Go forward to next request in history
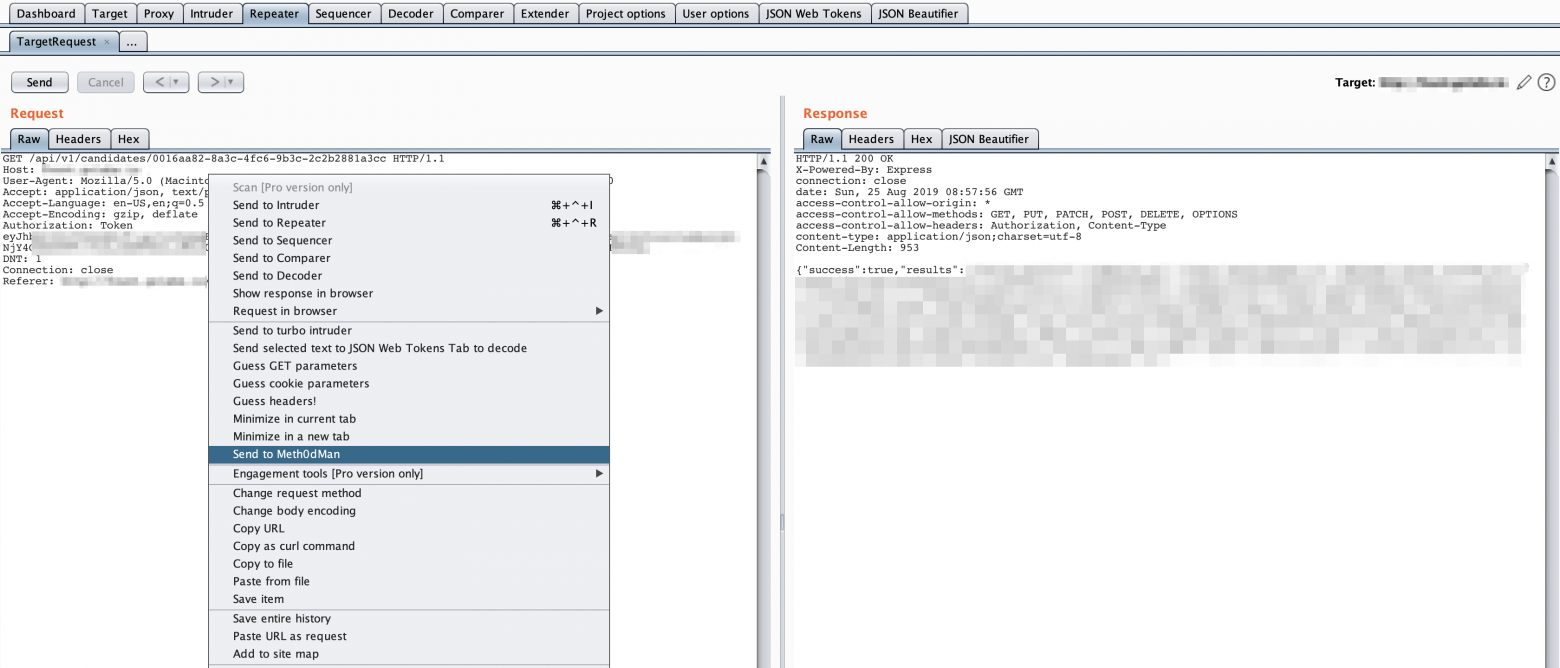This screenshot has height=668, width=1560. [213, 83]
